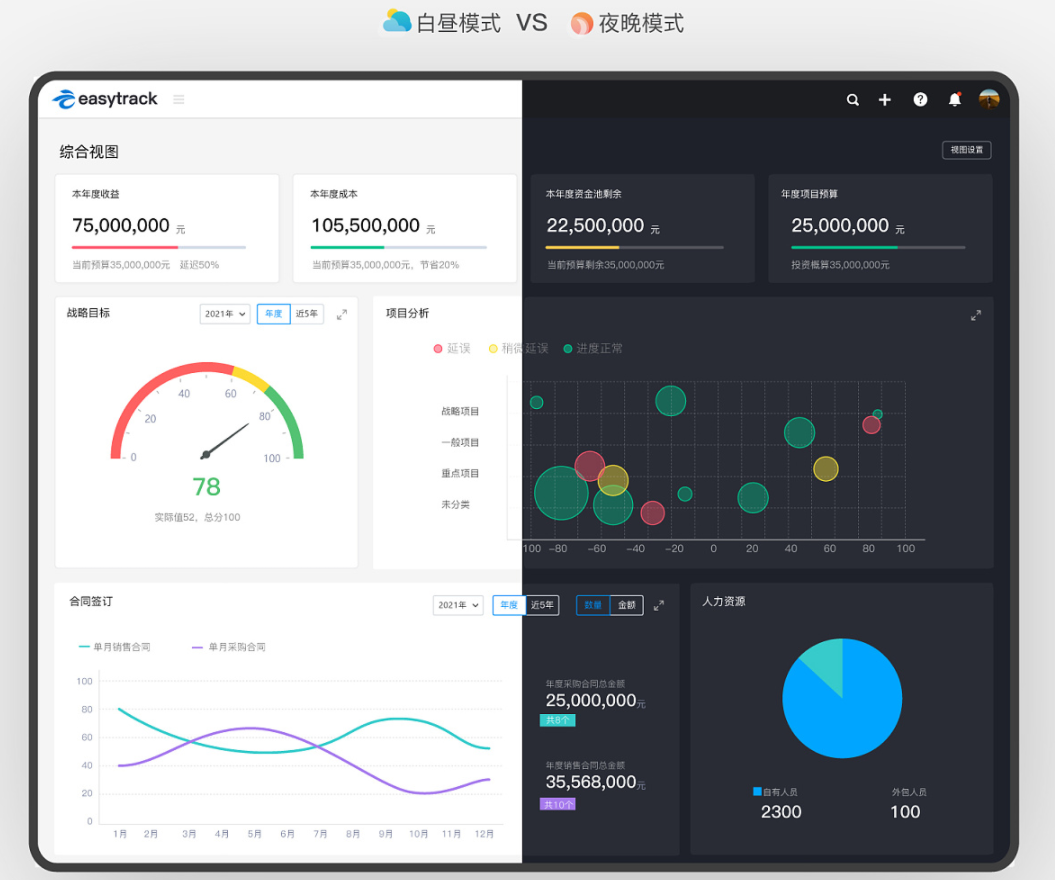This screenshot has height=880, width=1055.
Task: Click the plus add icon
Action: (x=885, y=100)
